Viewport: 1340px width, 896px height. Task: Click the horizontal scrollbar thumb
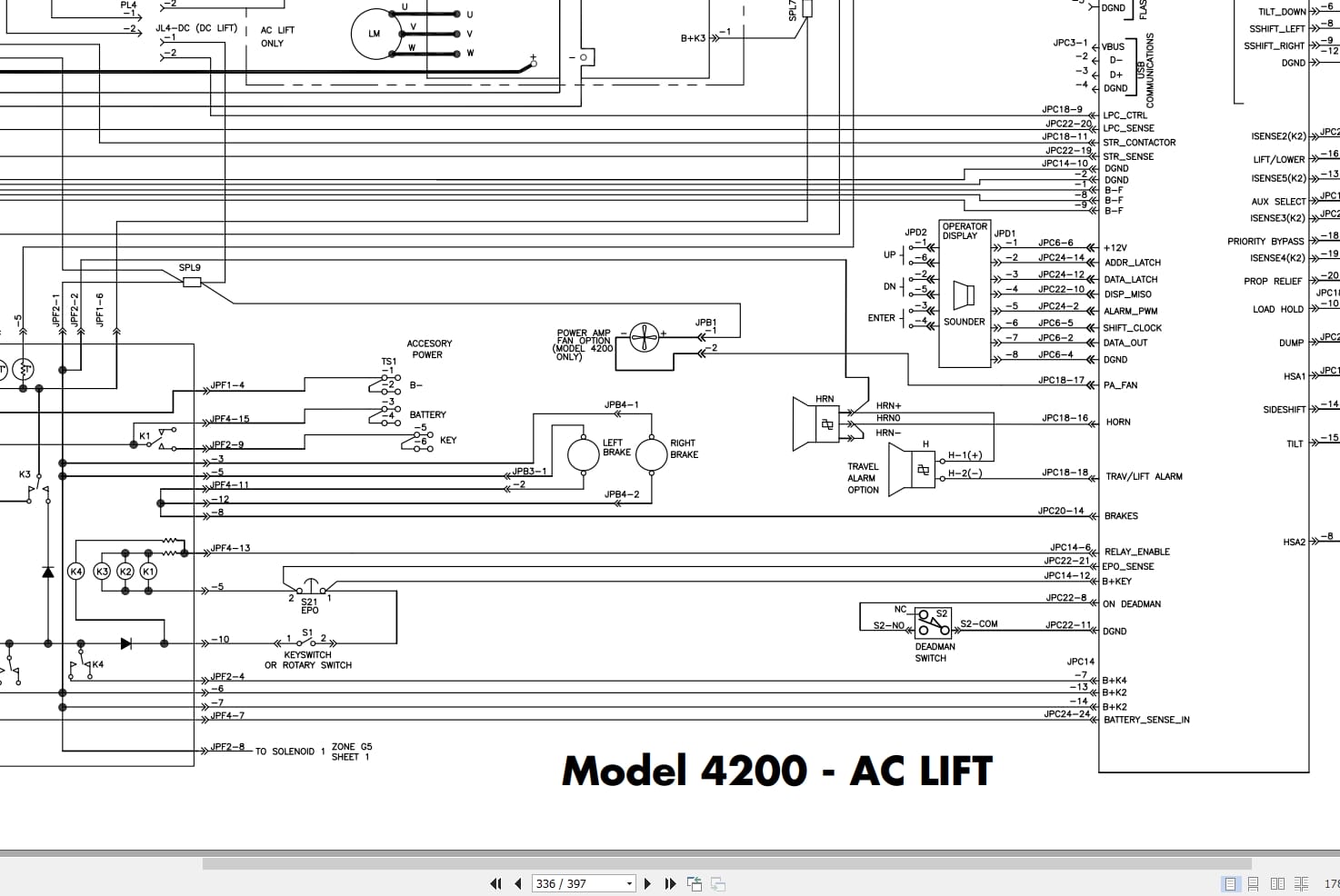(x=726, y=863)
